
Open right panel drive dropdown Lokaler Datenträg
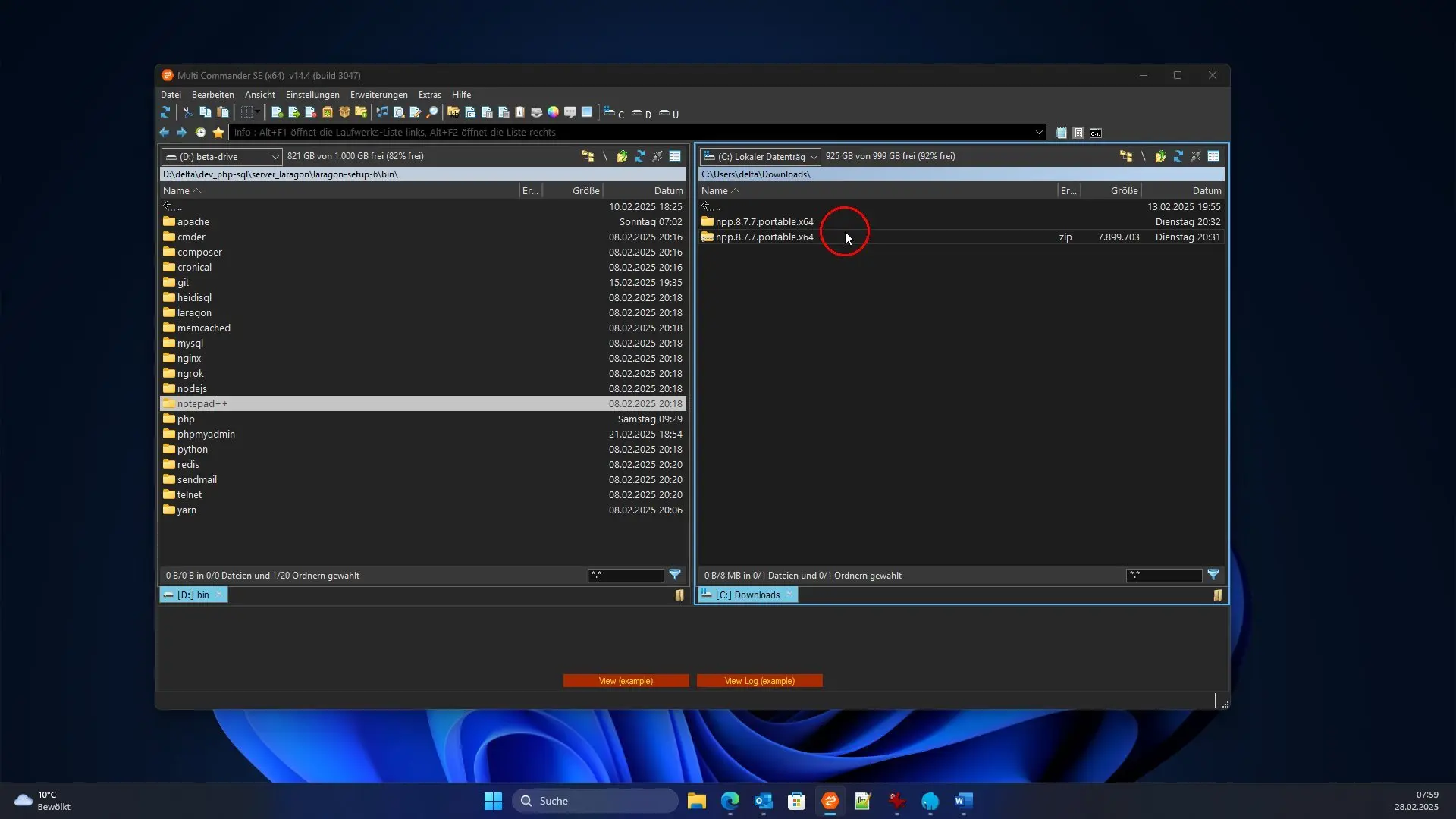coord(760,156)
